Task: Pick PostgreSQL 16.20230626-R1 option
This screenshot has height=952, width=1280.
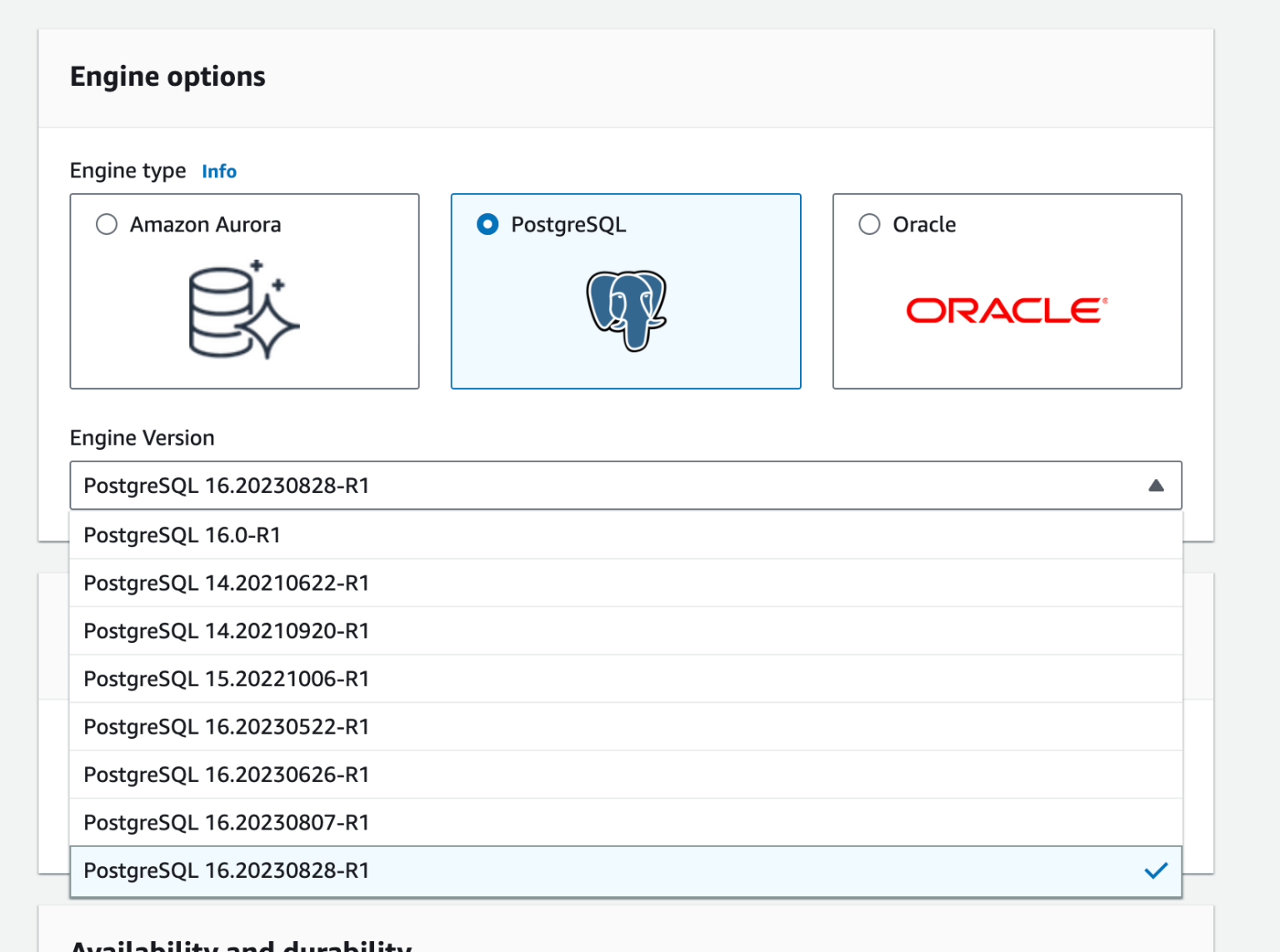Action: point(226,775)
